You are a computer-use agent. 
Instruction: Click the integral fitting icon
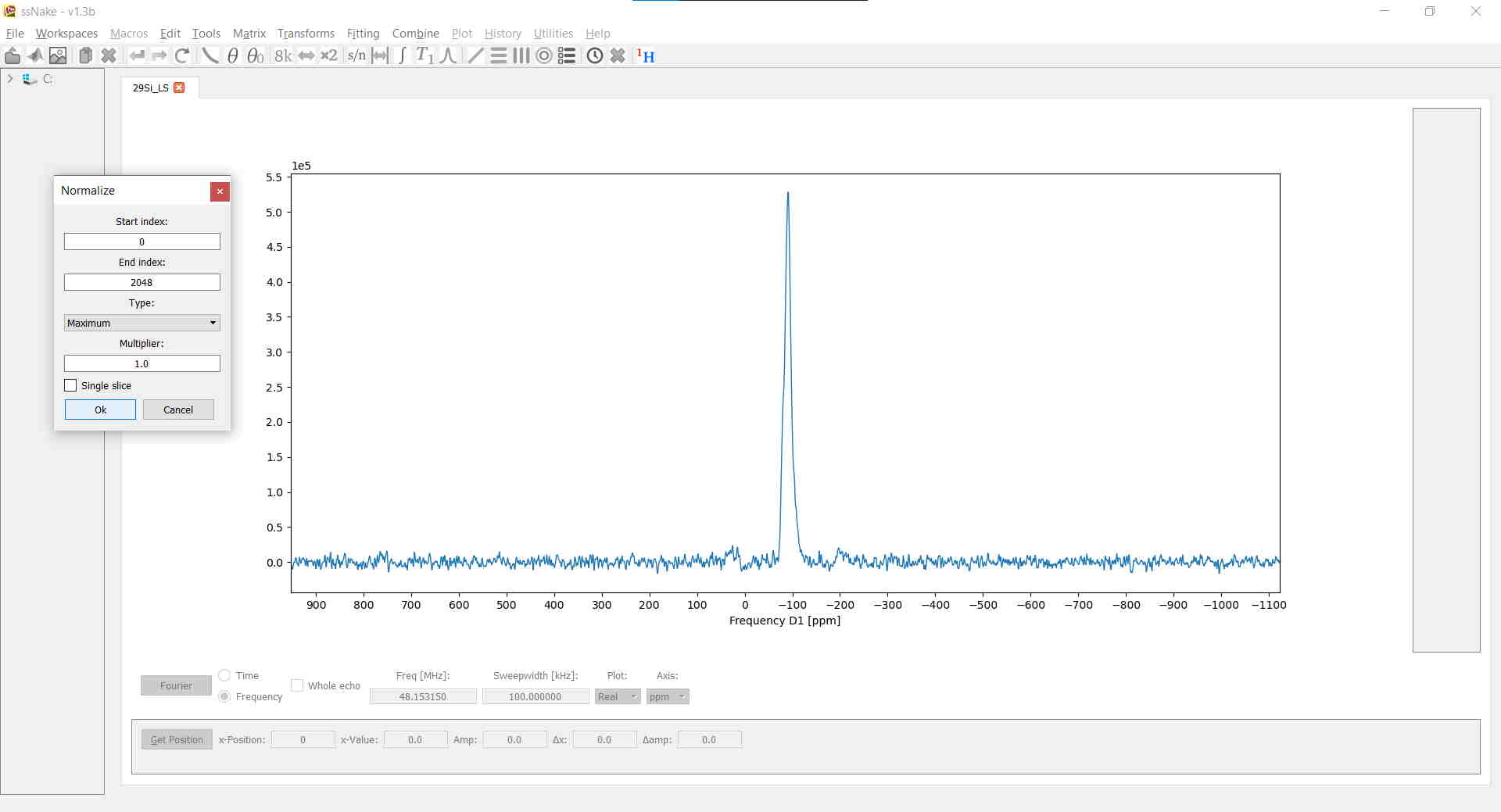402,55
